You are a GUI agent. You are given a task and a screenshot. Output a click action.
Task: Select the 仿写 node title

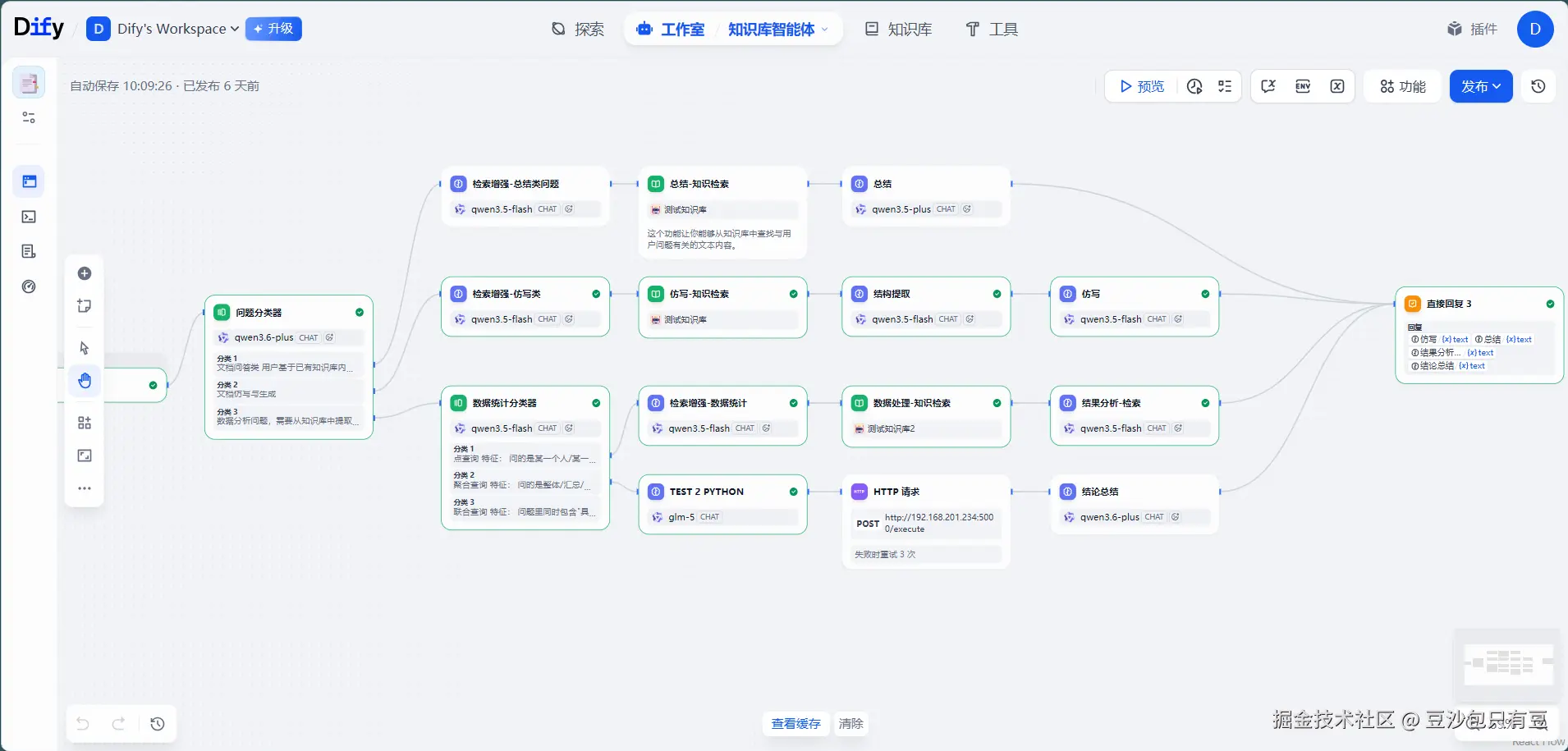pyautogui.click(x=1091, y=294)
